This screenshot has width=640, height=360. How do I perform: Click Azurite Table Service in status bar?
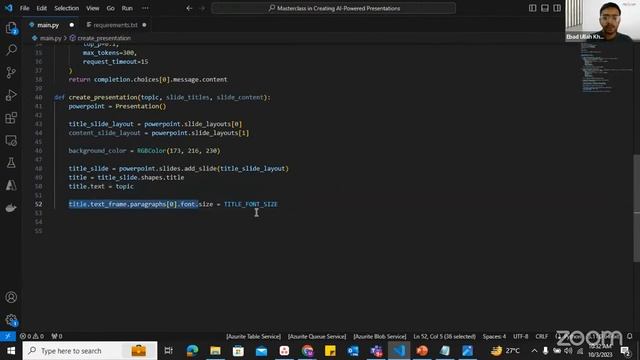click(253, 336)
